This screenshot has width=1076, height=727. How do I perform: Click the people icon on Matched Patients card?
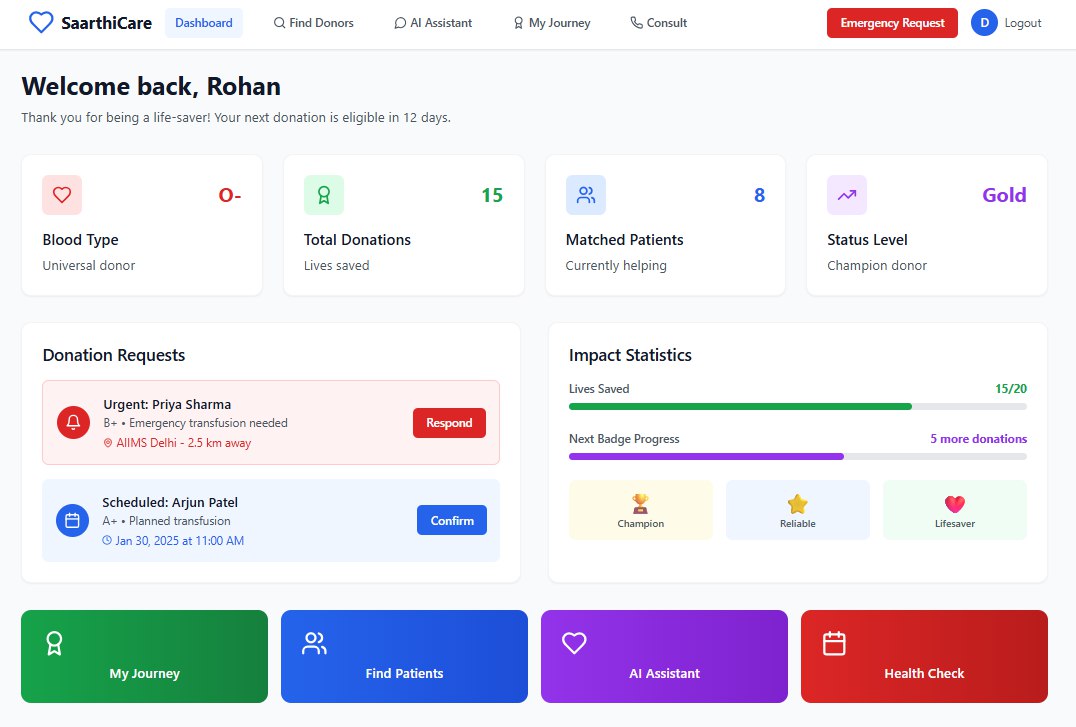pos(586,195)
